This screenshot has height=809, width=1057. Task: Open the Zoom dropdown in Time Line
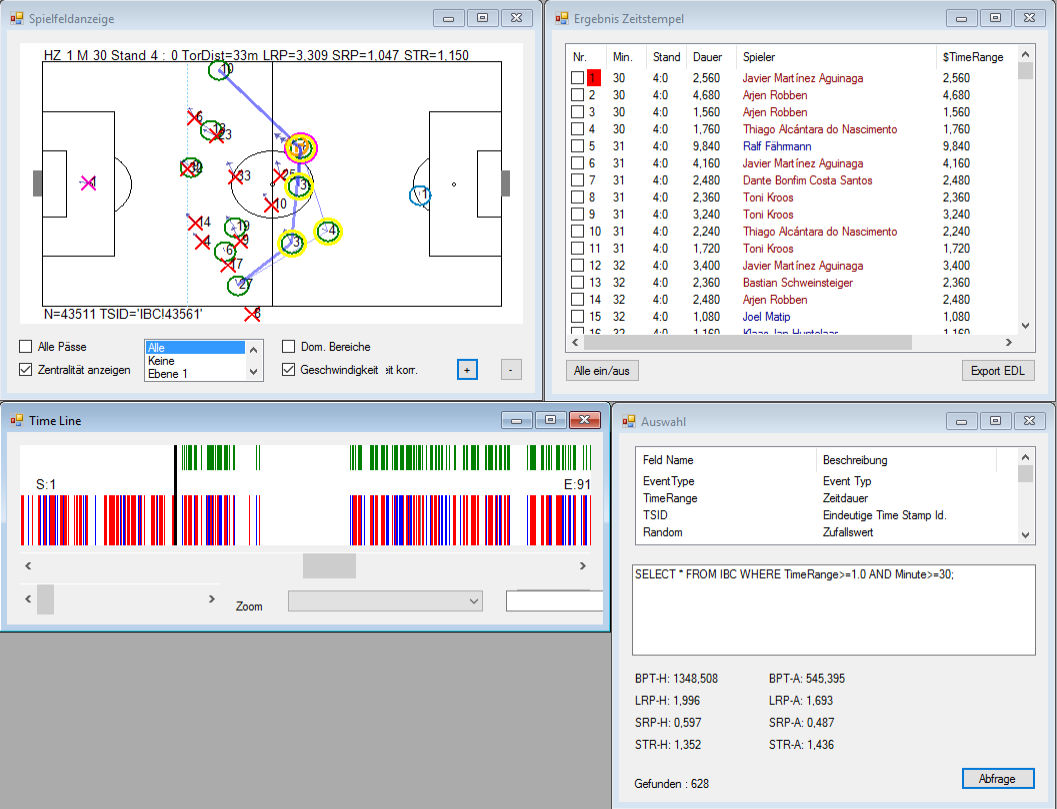click(385, 600)
